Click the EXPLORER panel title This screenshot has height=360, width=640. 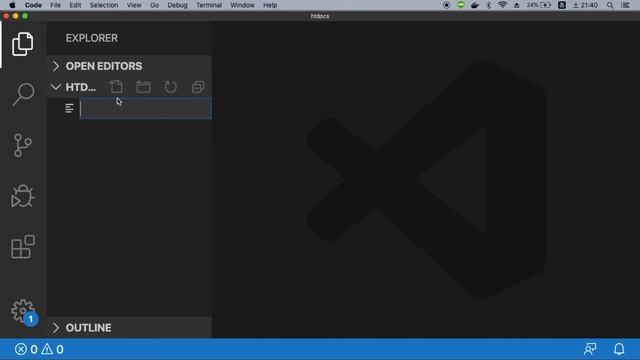click(x=91, y=38)
